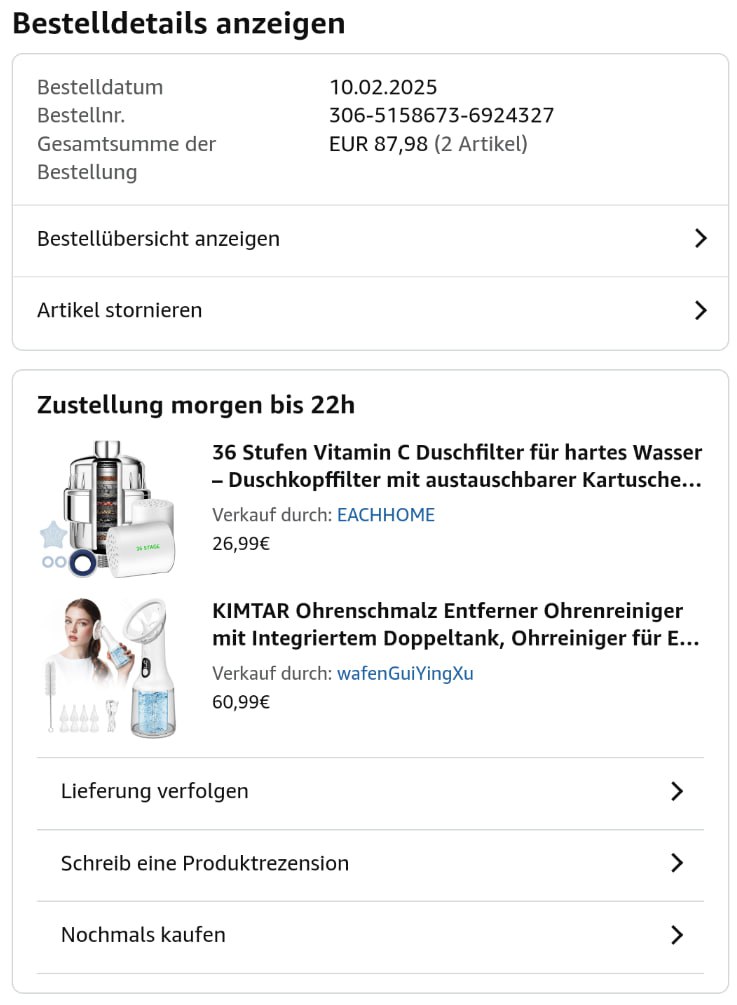Open Lieferung verfolgen
This screenshot has height=1005, width=737.
click(x=155, y=791)
